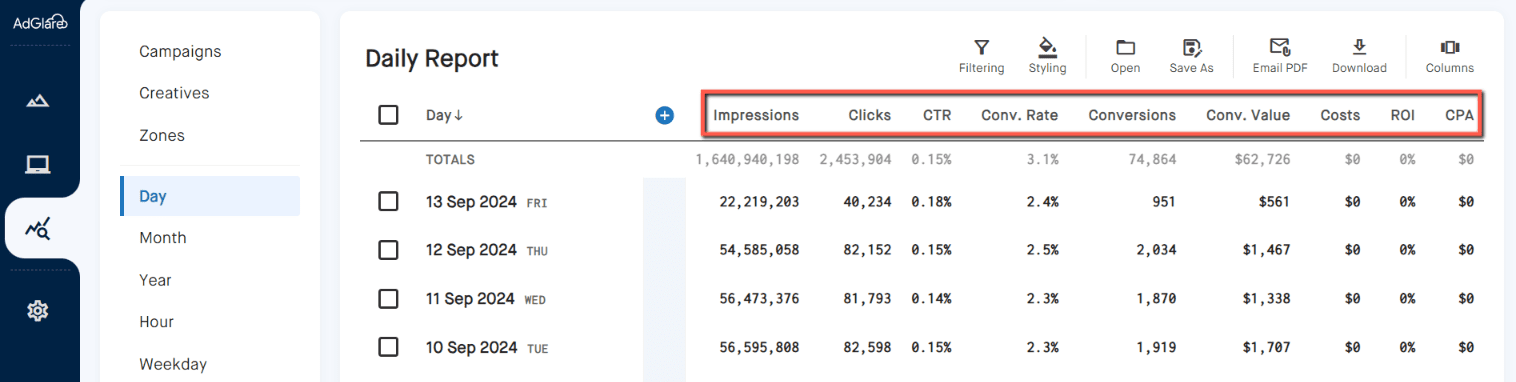Click the 12 Sep 2024 date
This screenshot has width=1516, height=382.
coord(471,250)
